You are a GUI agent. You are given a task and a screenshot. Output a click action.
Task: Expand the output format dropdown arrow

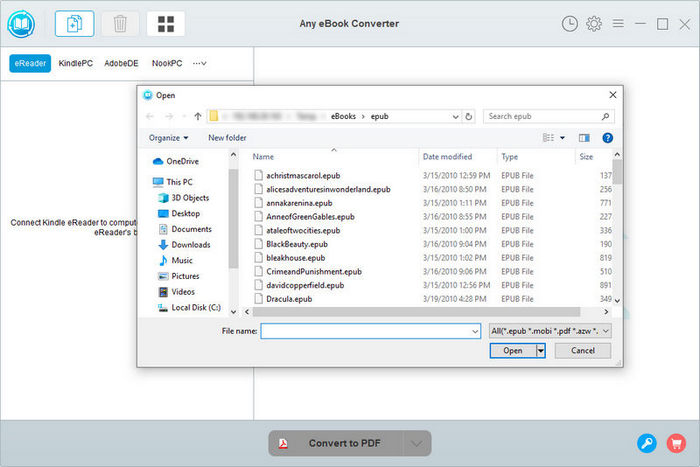(417, 443)
